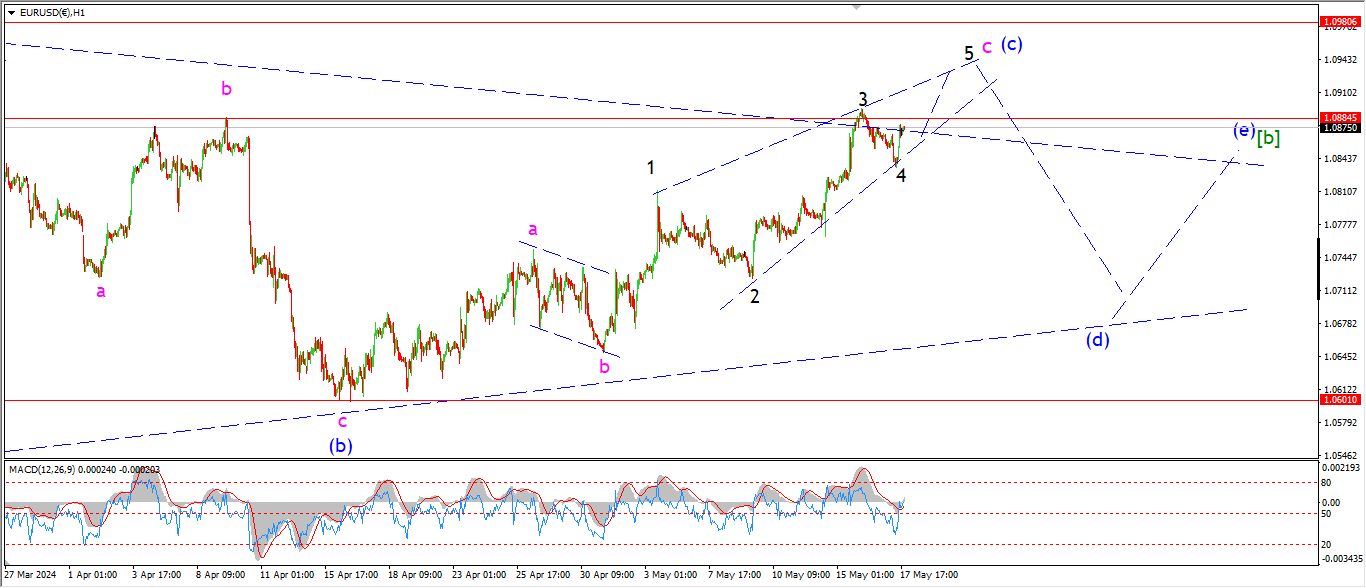Select the pink c label beside wave 5
Viewport: 1366px width, 588px height.
click(987, 46)
